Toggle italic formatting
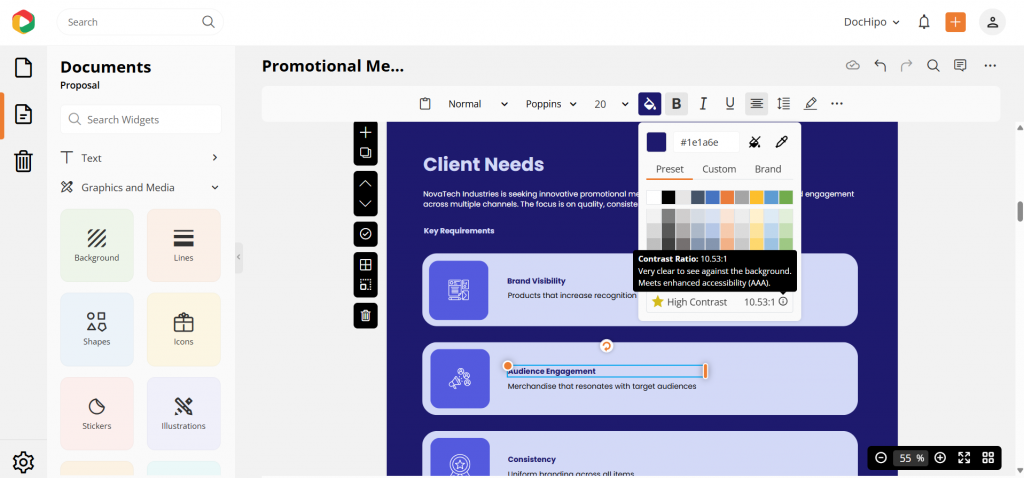 (703, 104)
